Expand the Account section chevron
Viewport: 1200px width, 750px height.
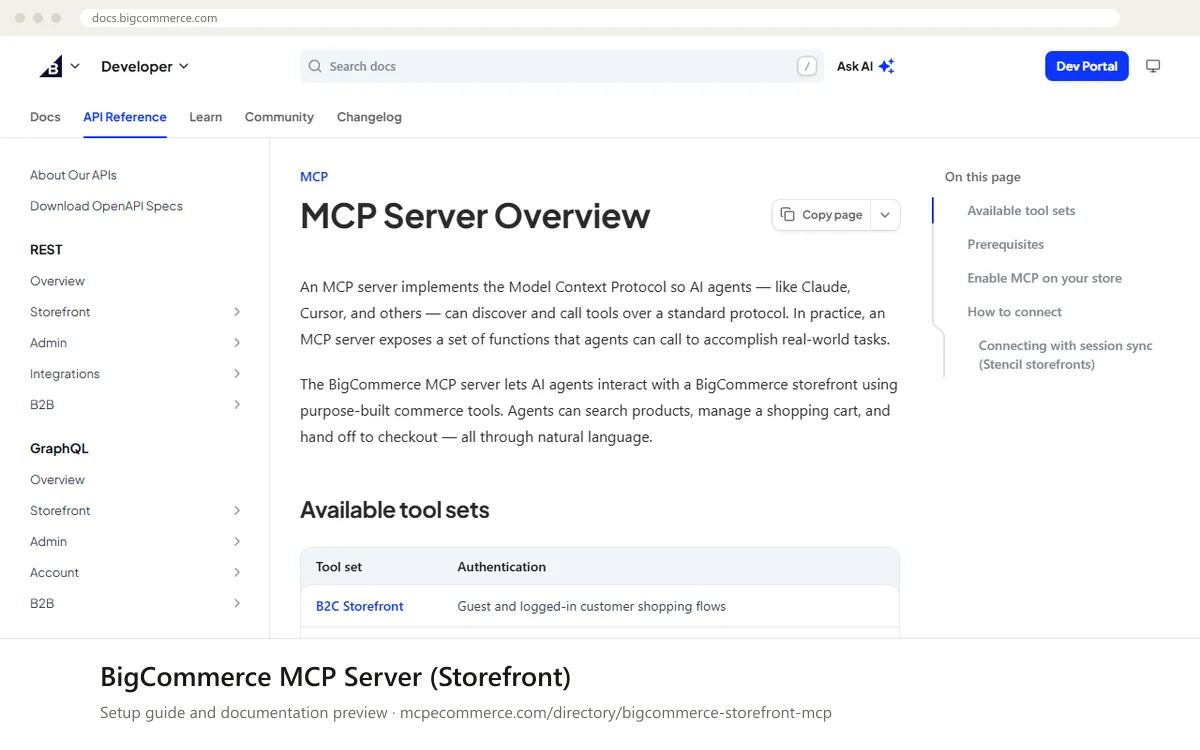(x=237, y=573)
